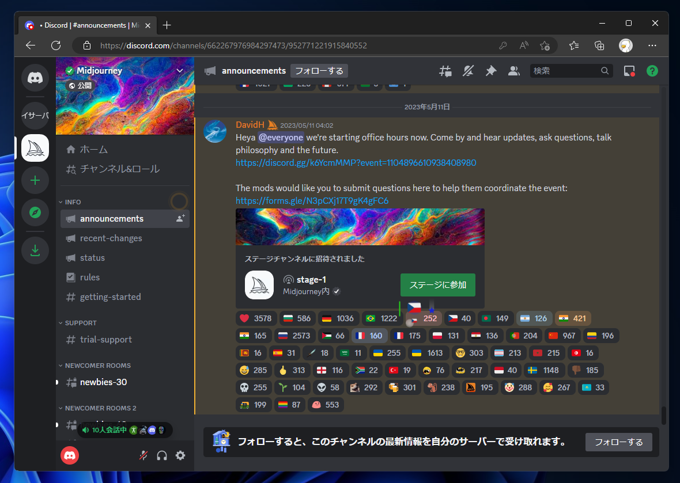The width and height of the screenshot is (680, 483).
Task: Open the discord.gg event invite link
Action: 356,163
